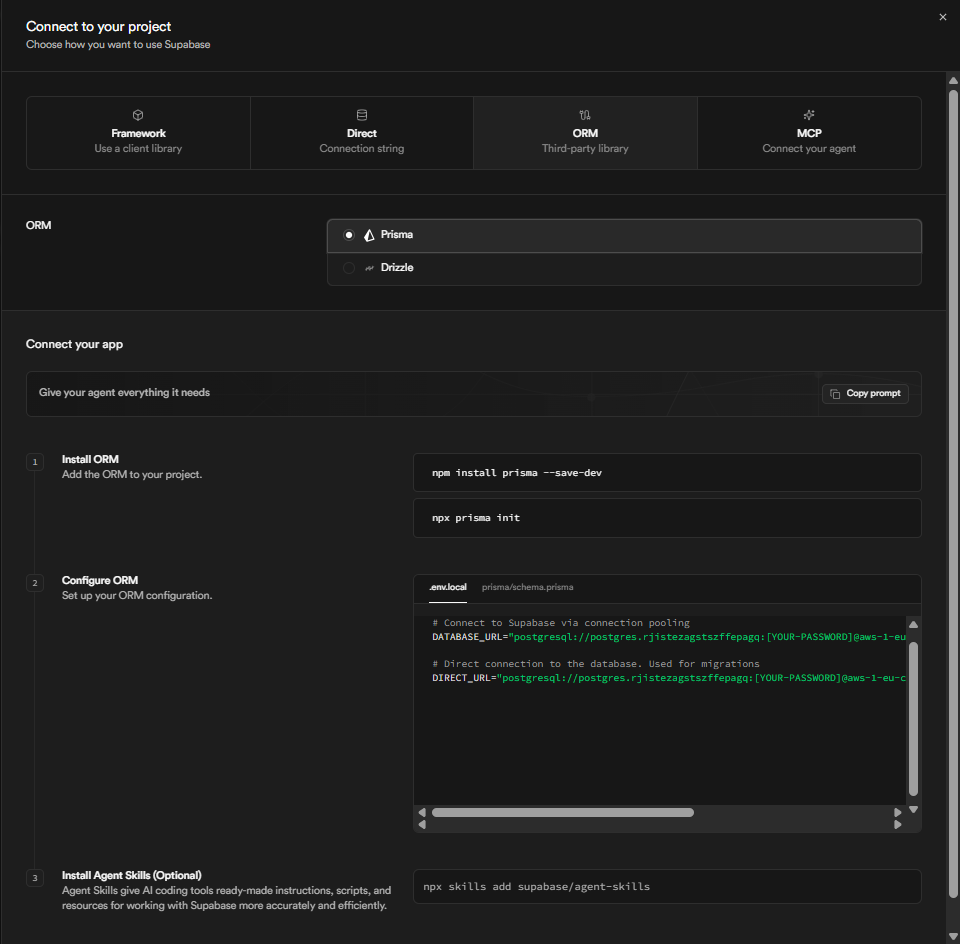This screenshot has width=960, height=944.
Task: Click code block scroll-left arrow
Action: click(x=422, y=812)
